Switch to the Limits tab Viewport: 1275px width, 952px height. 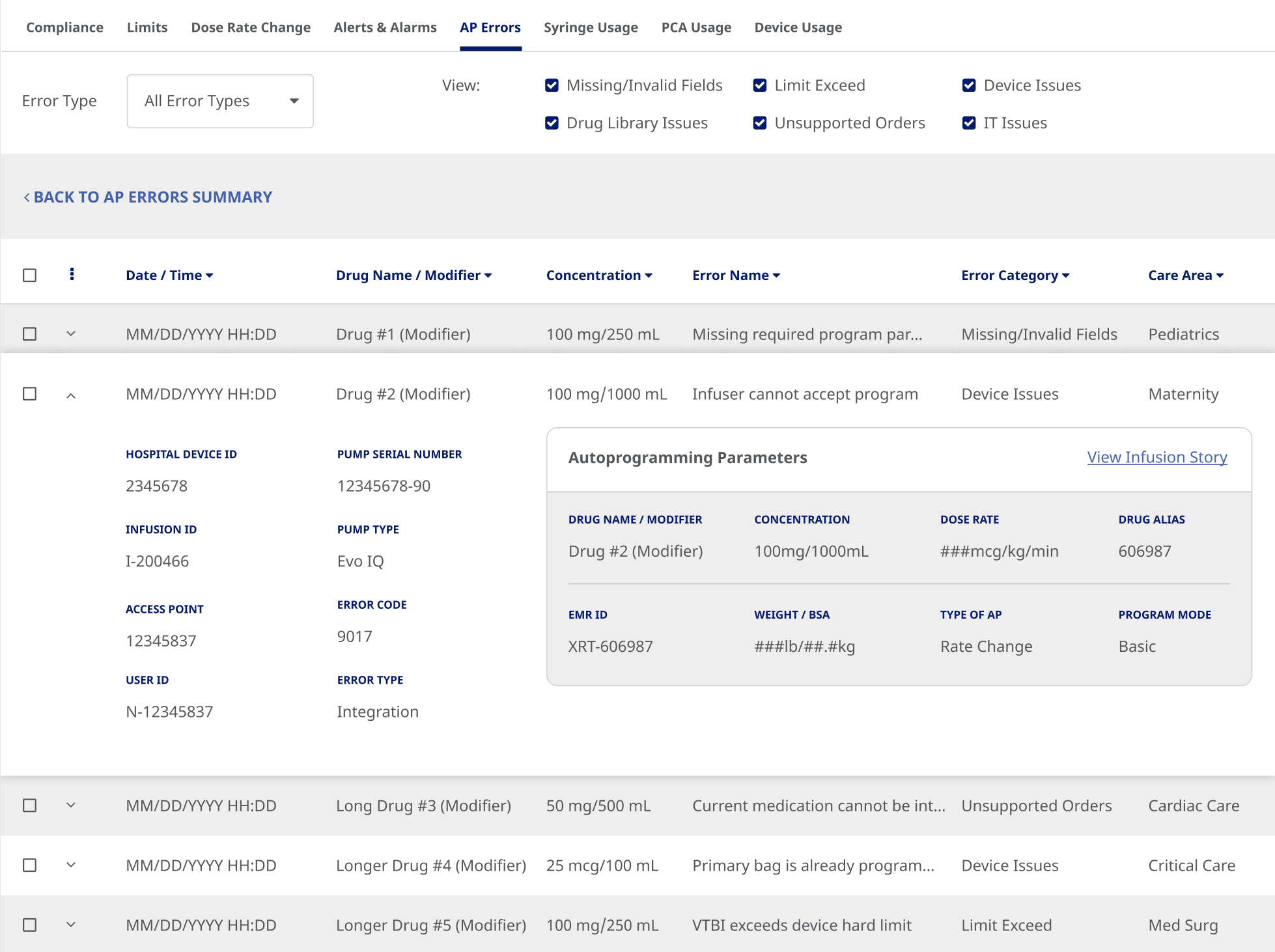(147, 27)
